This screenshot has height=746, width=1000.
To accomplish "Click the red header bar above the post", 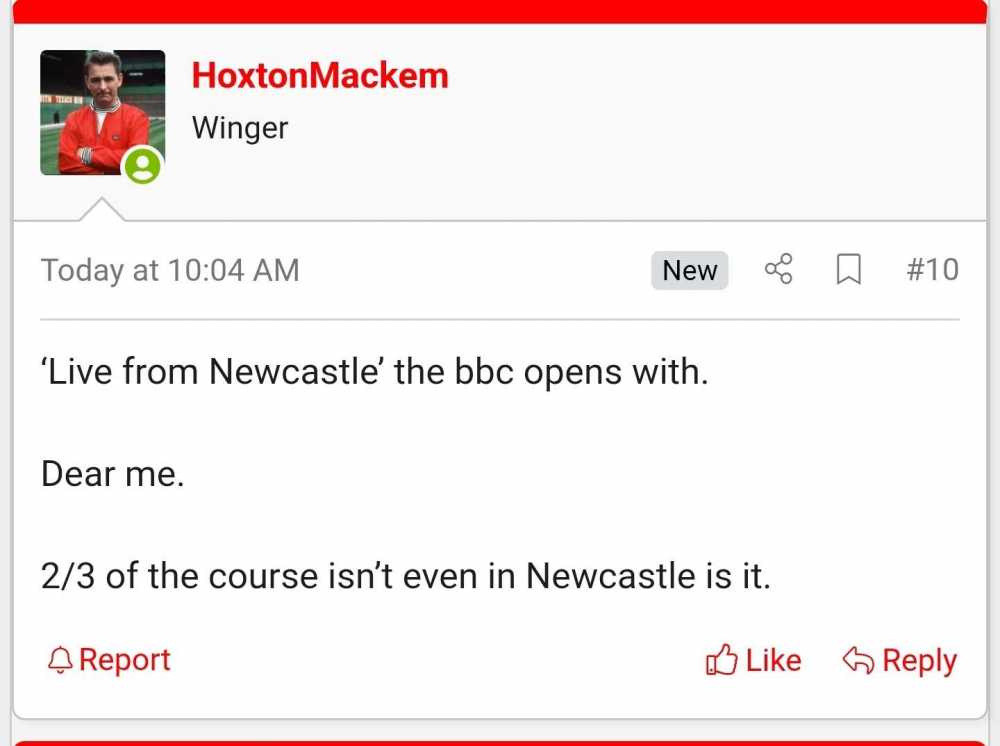I will [x=500, y=10].
